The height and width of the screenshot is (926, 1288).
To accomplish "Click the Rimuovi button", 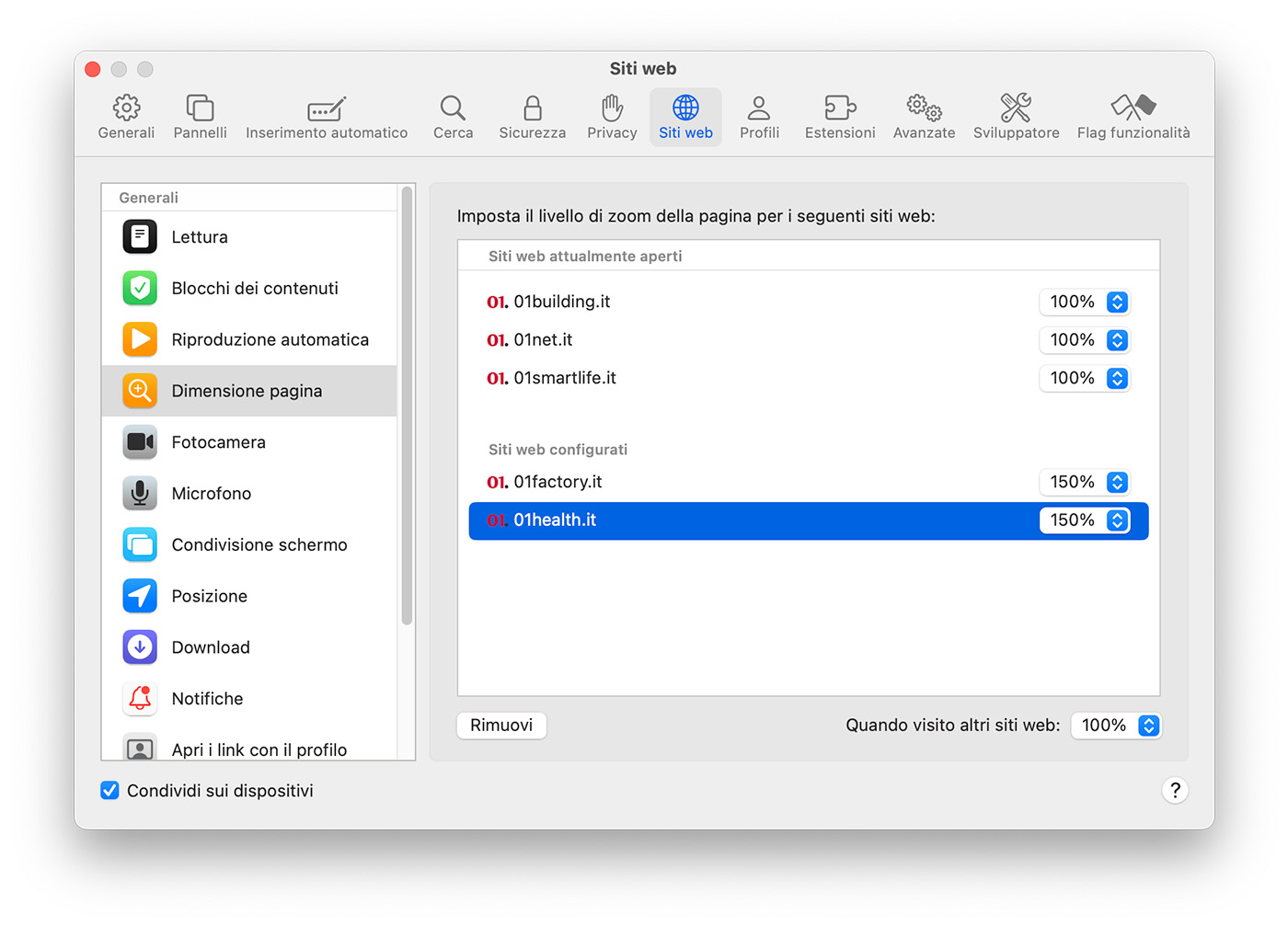I will 501,726.
